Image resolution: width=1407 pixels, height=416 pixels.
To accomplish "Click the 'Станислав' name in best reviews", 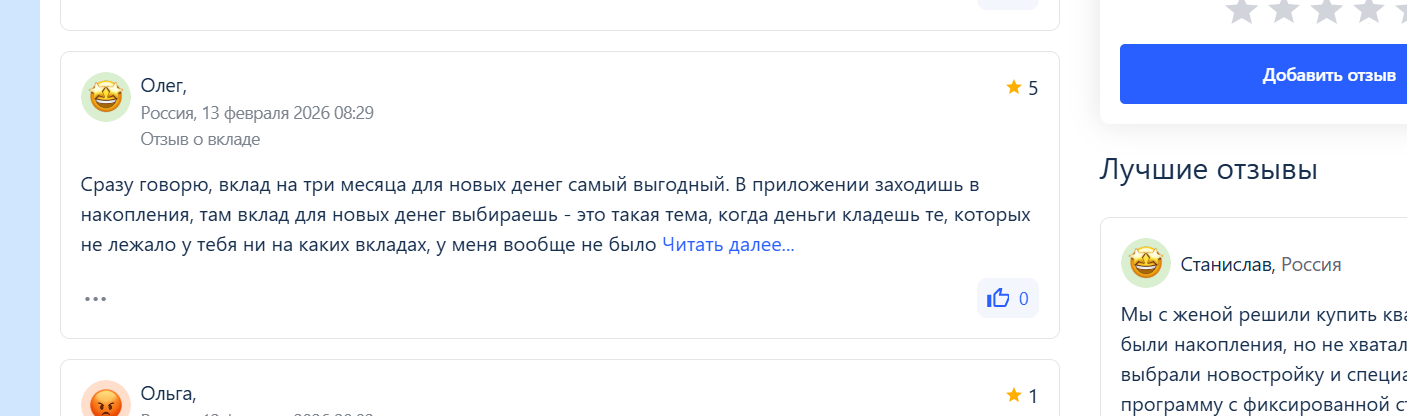I will [x=1226, y=264].
